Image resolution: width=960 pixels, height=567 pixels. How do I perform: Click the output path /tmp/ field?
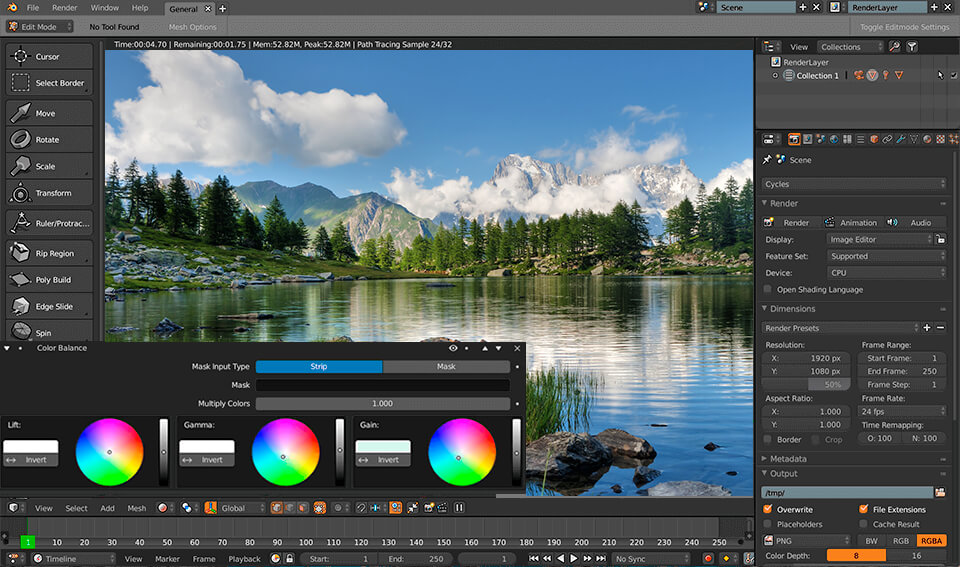coord(847,492)
